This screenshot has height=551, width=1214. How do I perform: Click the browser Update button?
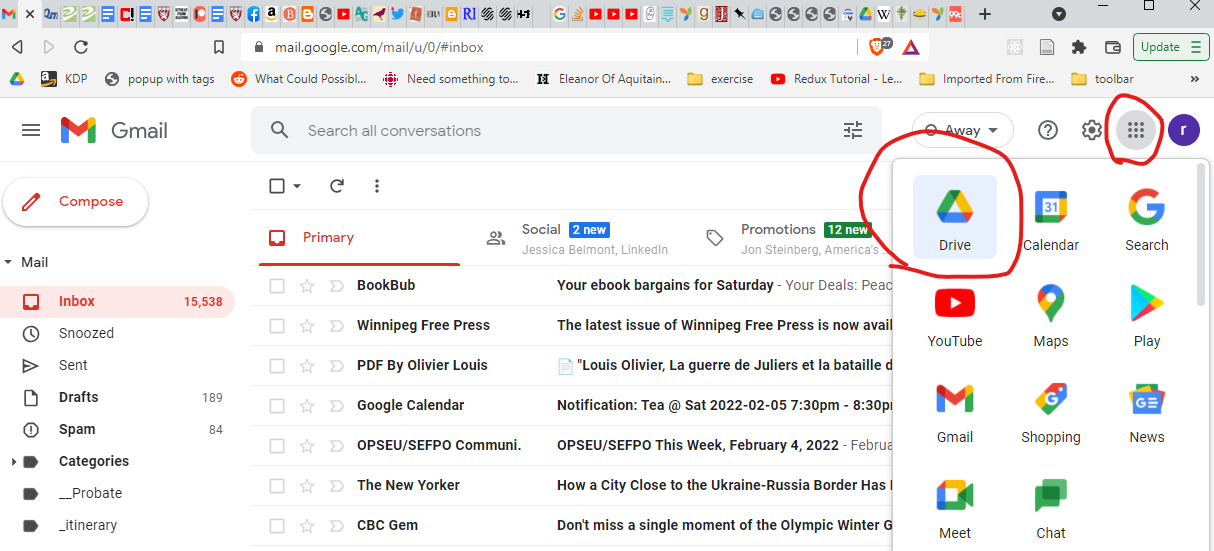pos(1171,47)
